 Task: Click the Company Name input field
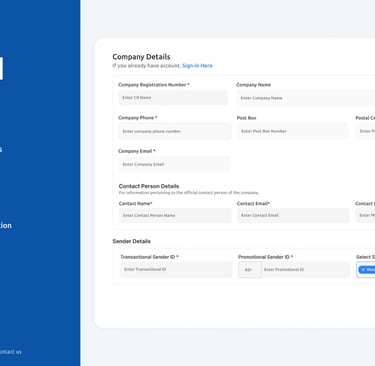[x=306, y=98]
